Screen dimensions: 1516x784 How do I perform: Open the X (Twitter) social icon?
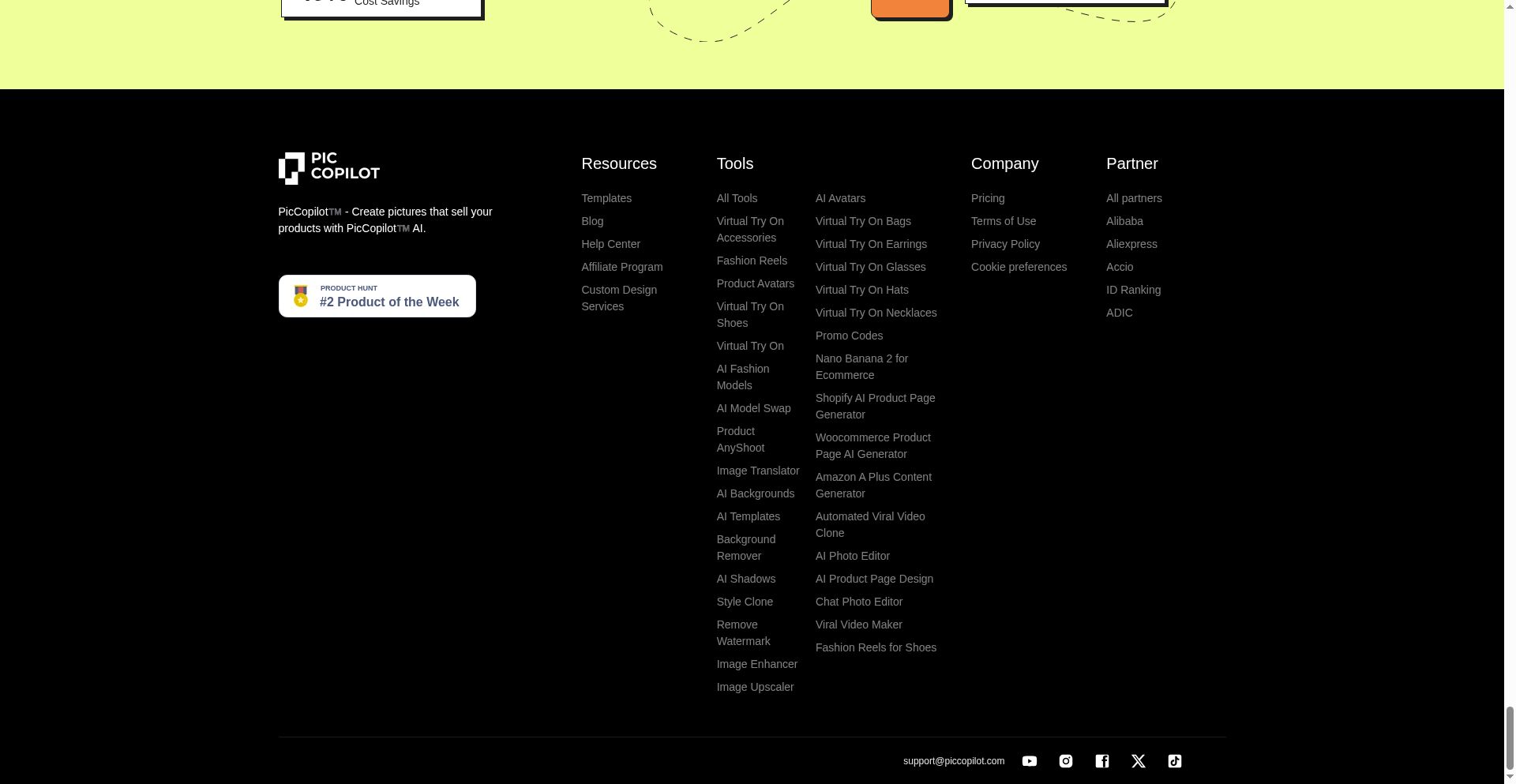coord(1138,761)
